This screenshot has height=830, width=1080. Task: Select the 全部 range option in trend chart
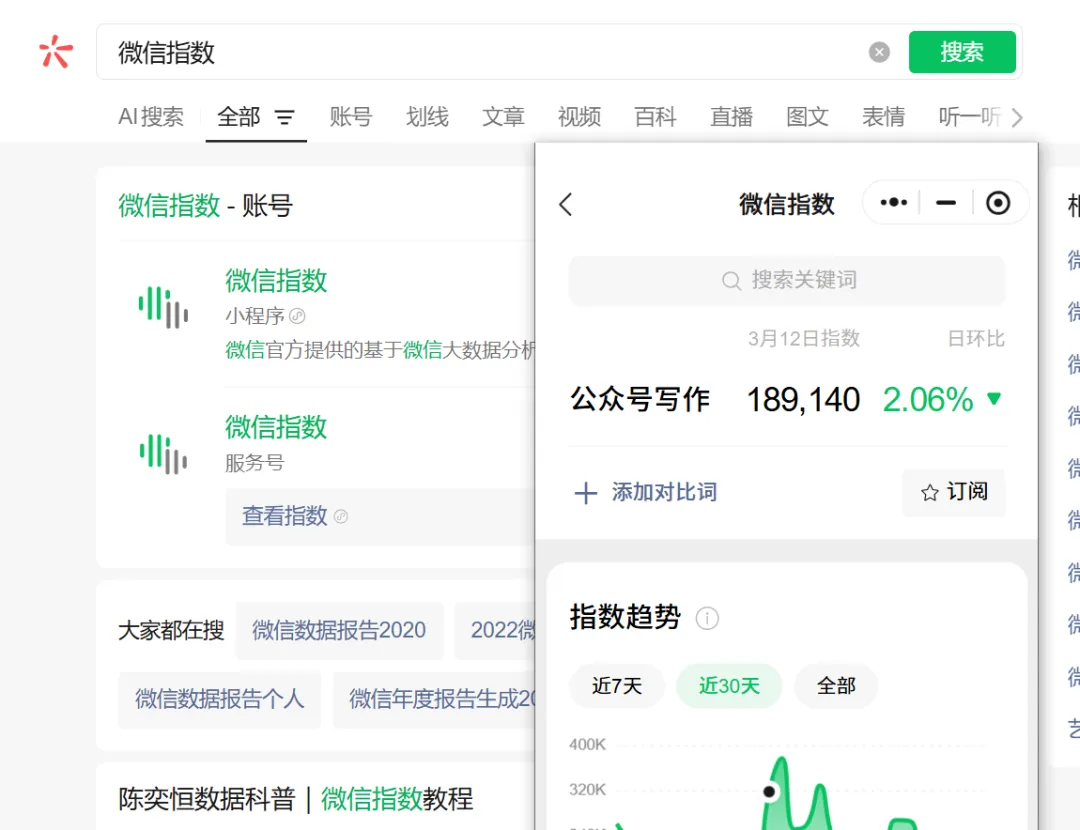tap(835, 686)
